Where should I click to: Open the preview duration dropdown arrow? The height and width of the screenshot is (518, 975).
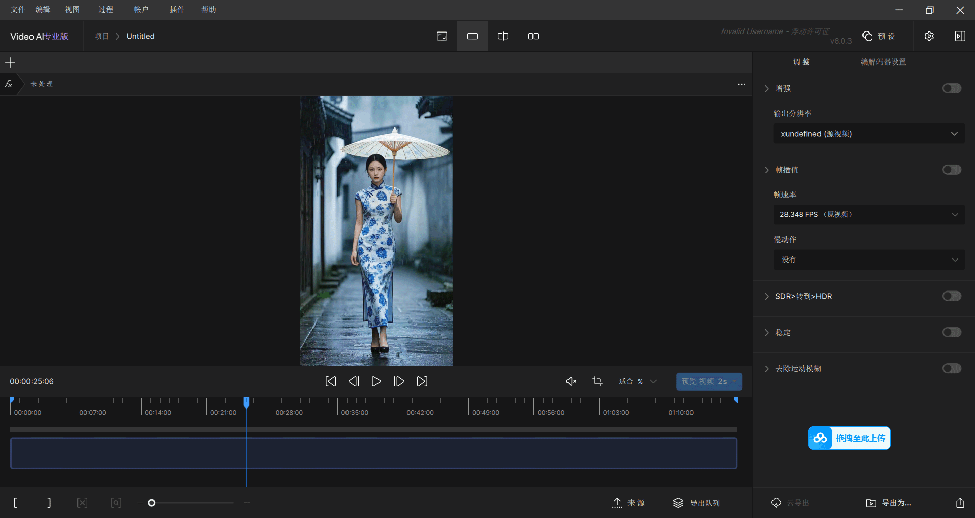(x=735, y=381)
